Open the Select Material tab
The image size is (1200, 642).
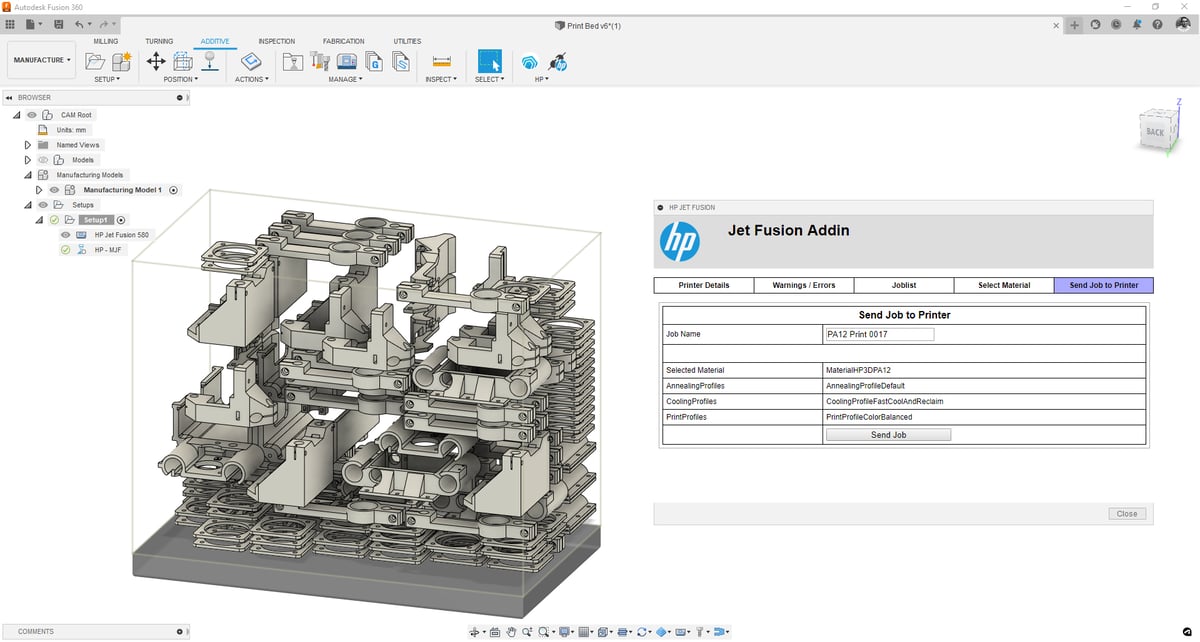click(x=1004, y=285)
